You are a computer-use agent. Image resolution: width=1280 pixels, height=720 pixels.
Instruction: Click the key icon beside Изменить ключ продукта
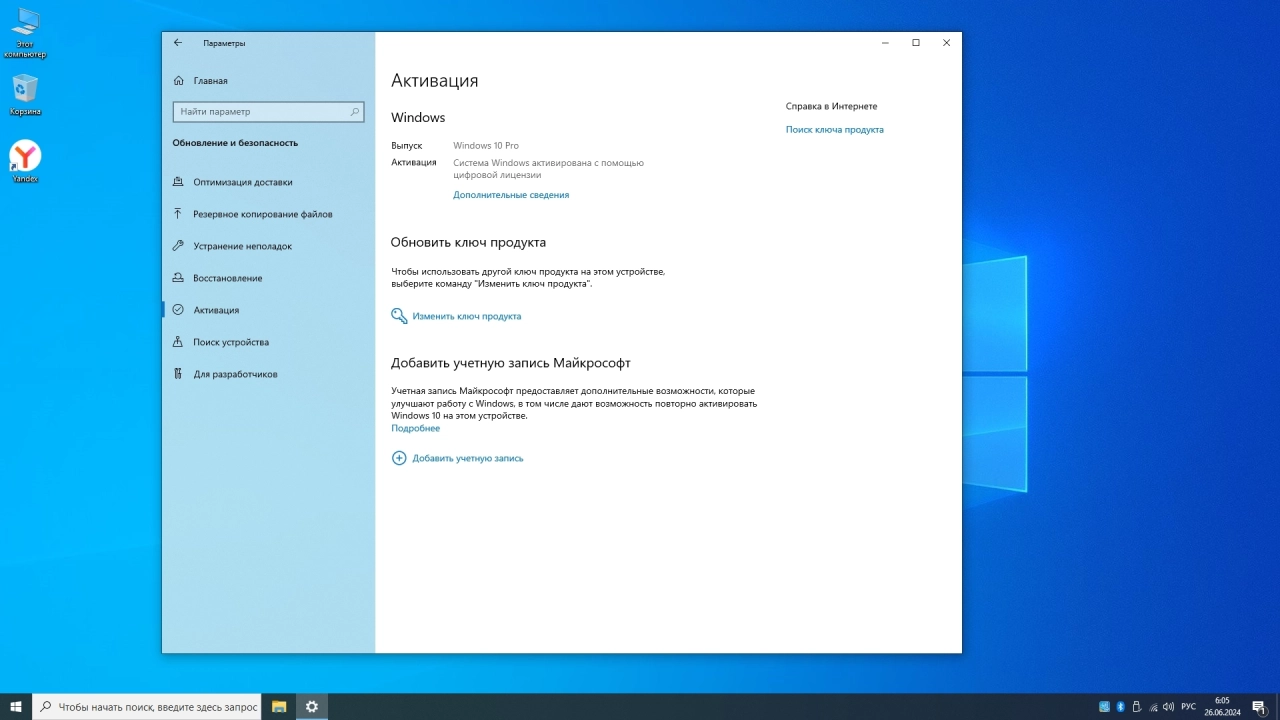point(399,316)
